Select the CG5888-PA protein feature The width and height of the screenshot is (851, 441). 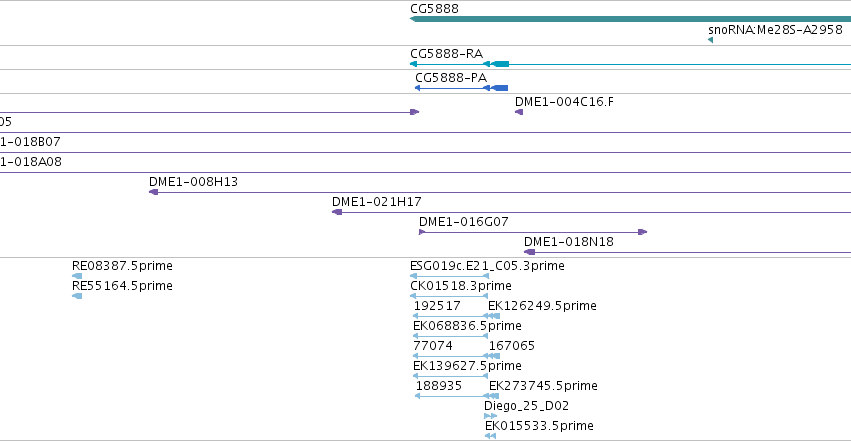click(461, 88)
